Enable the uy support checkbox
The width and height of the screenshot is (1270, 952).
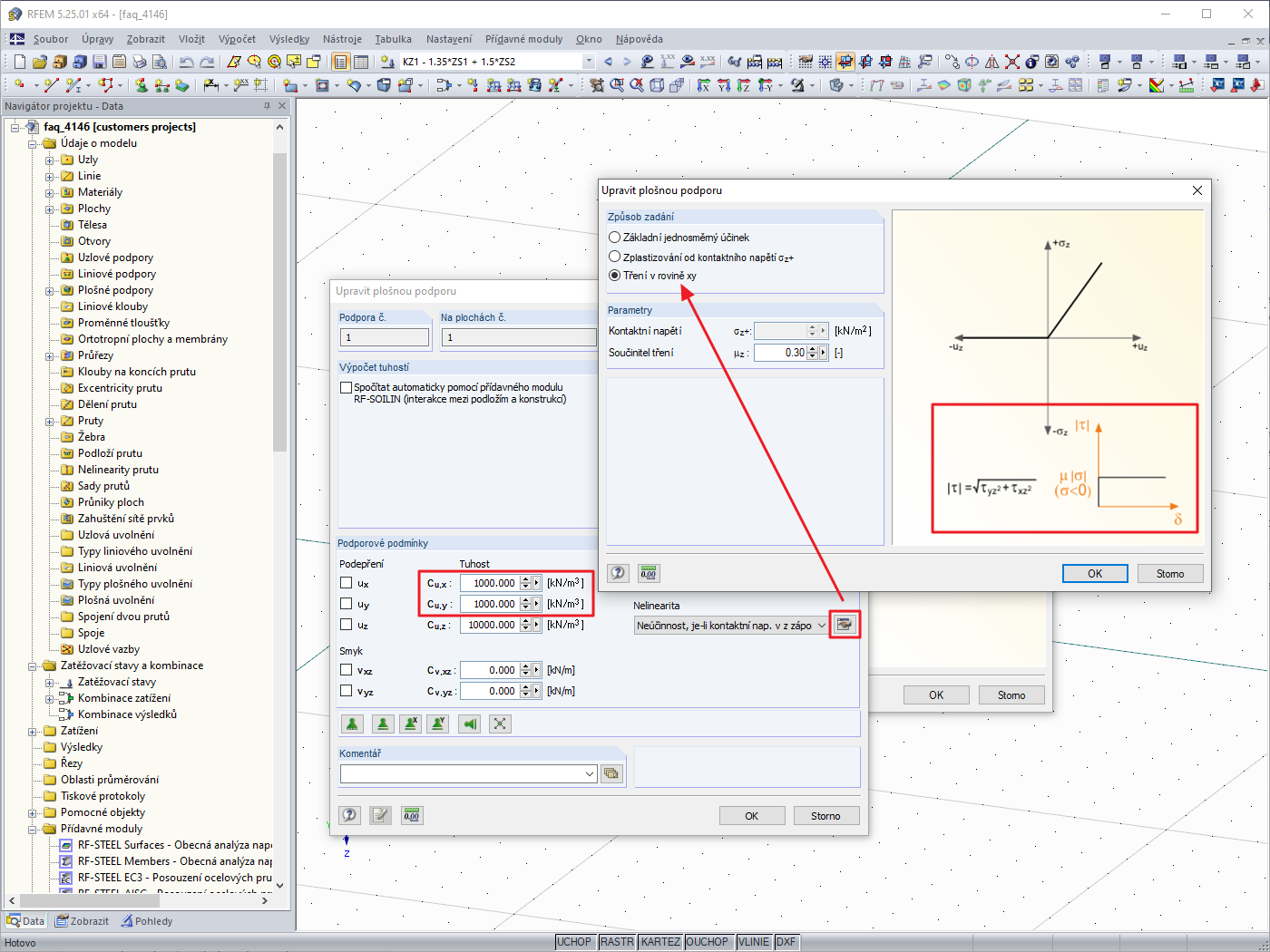[x=346, y=604]
